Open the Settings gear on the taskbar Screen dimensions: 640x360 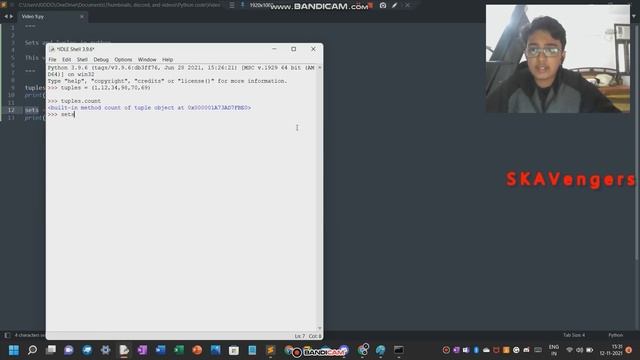pyautogui.click(x=105, y=350)
